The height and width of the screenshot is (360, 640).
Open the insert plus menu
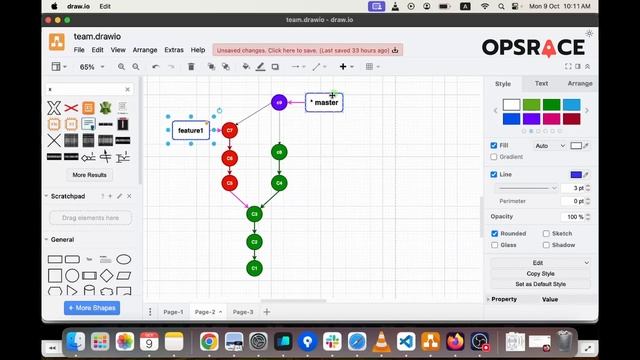point(346,67)
